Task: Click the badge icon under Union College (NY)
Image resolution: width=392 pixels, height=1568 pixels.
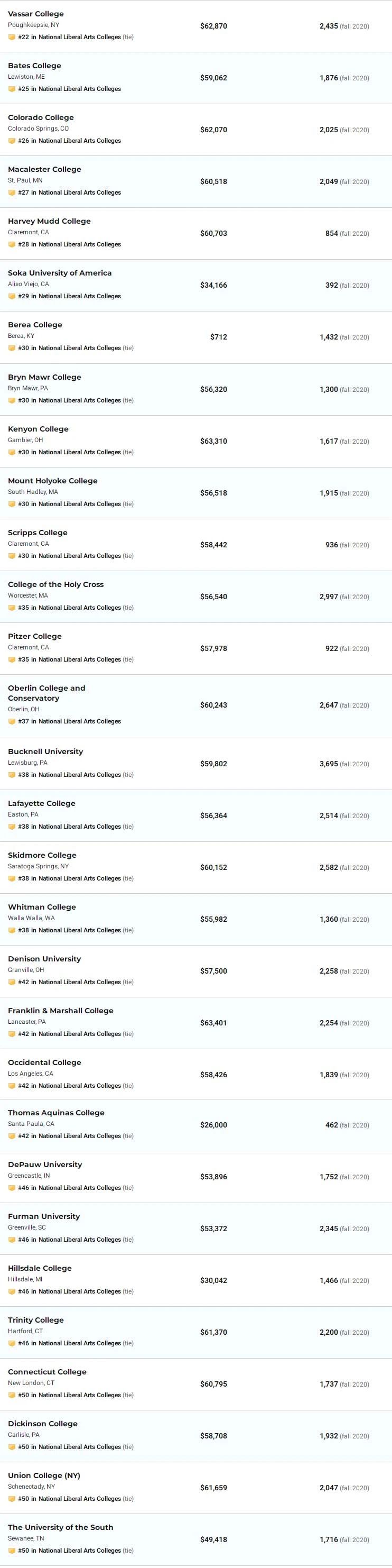Action: click(12, 1499)
